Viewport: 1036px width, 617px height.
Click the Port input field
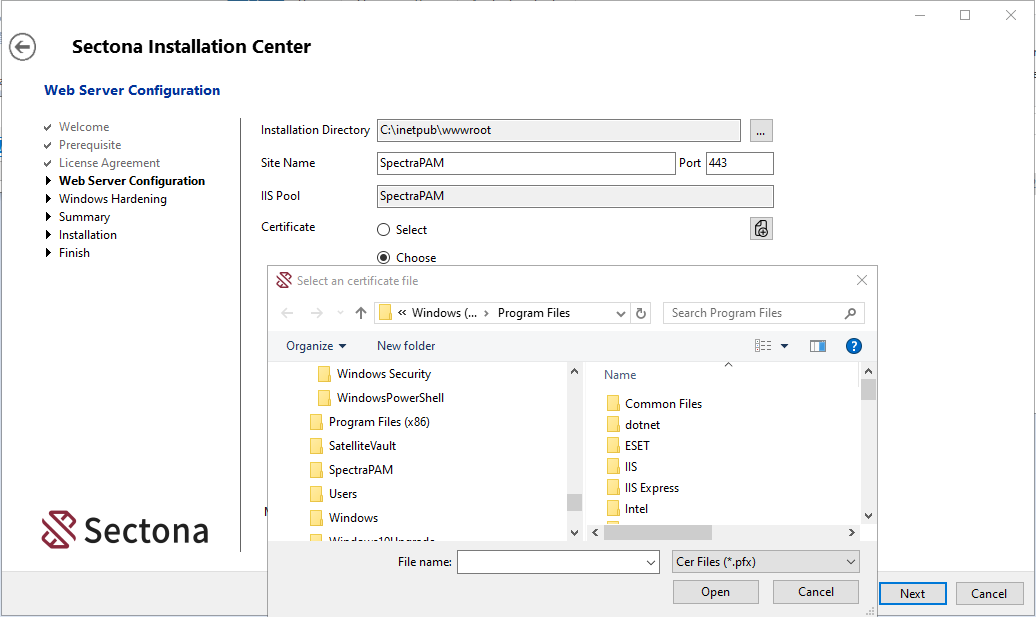[x=739, y=164]
